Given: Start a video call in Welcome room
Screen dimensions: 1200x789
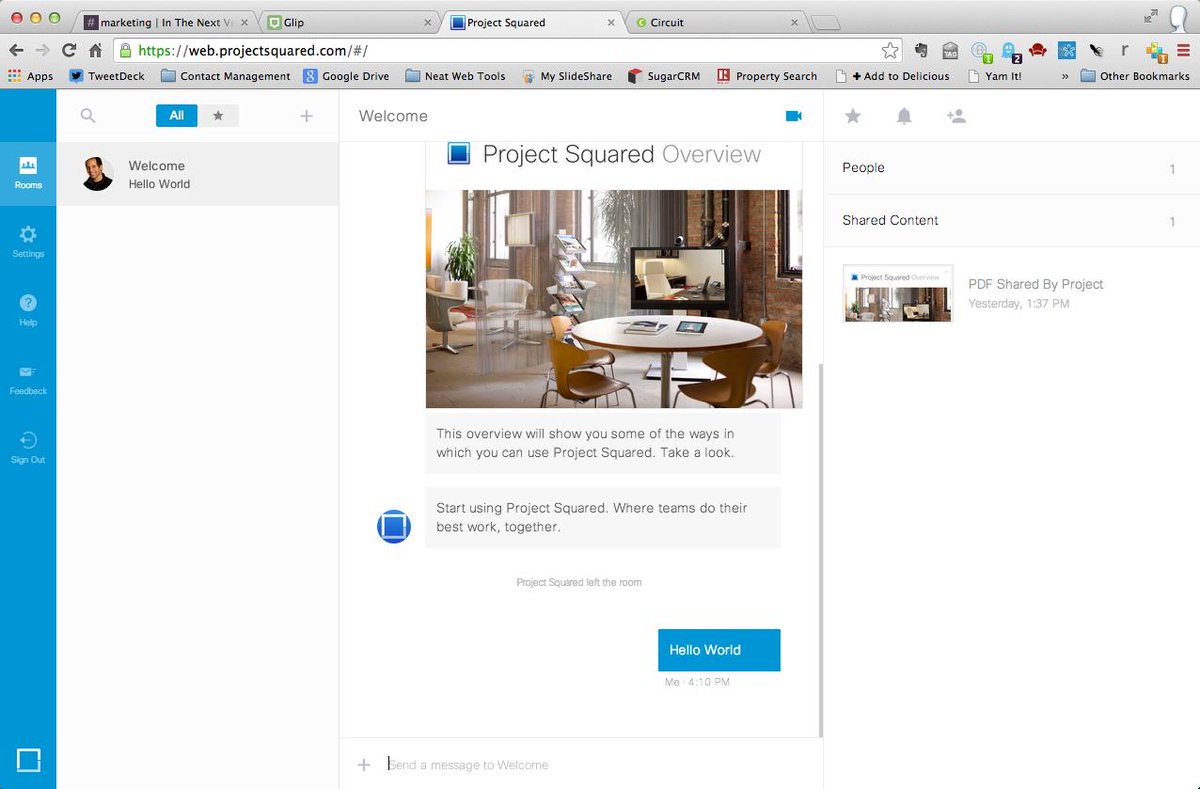Looking at the screenshot, I should tap(794, 116).
